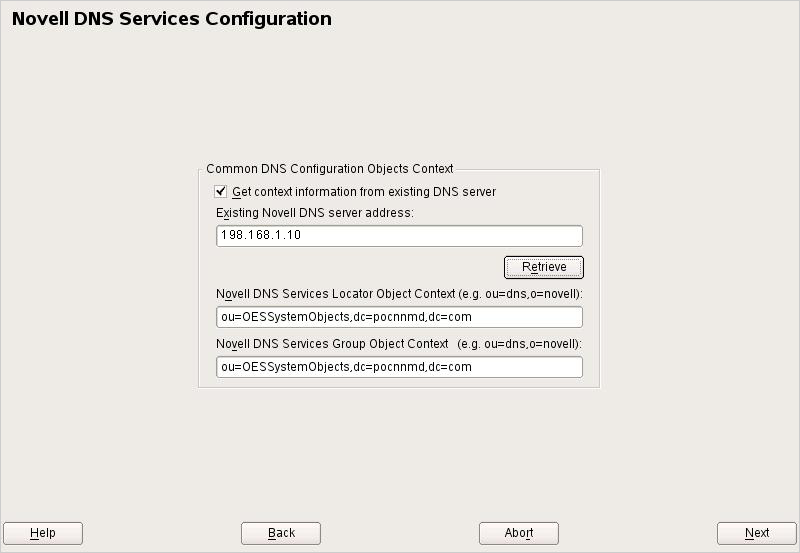Click the Existing Novell DNS server address field
This screenshot has width=800, height=553.
399,236
